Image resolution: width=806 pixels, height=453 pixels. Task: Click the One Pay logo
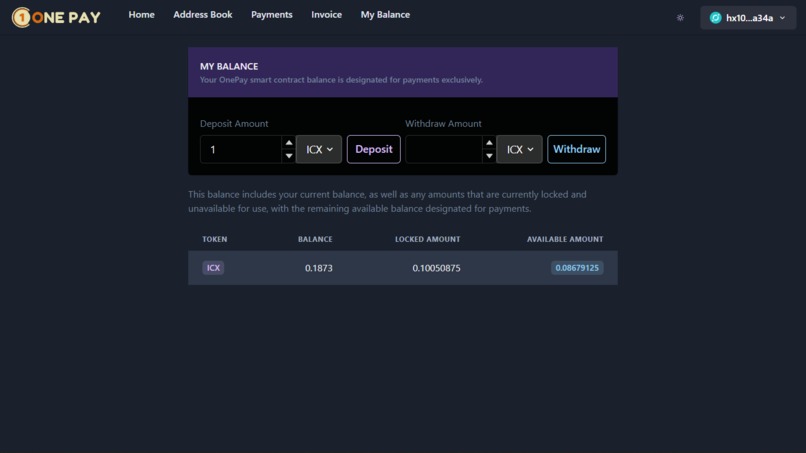57,17
